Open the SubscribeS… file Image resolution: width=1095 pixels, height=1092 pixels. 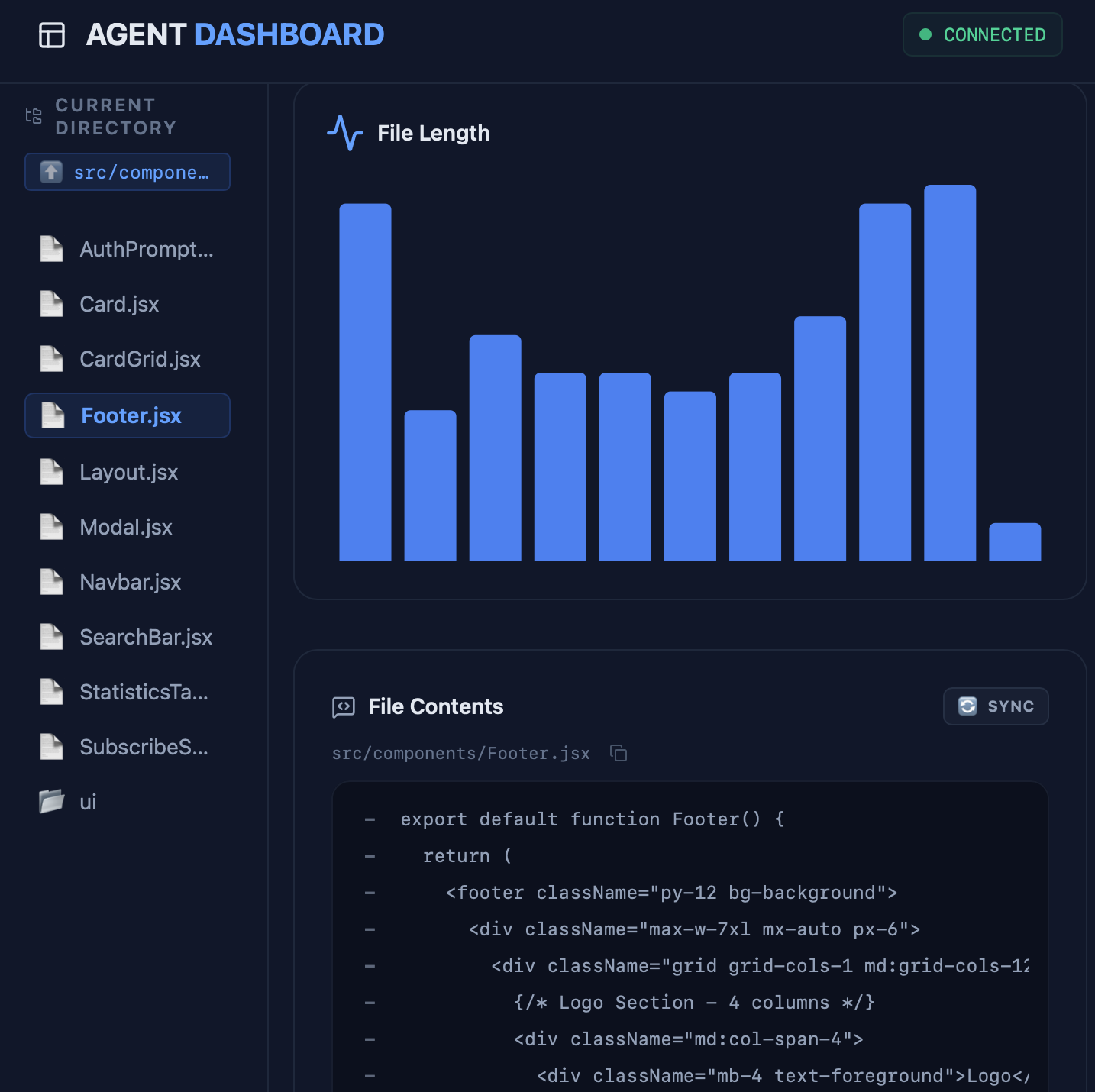click(128, 747)
